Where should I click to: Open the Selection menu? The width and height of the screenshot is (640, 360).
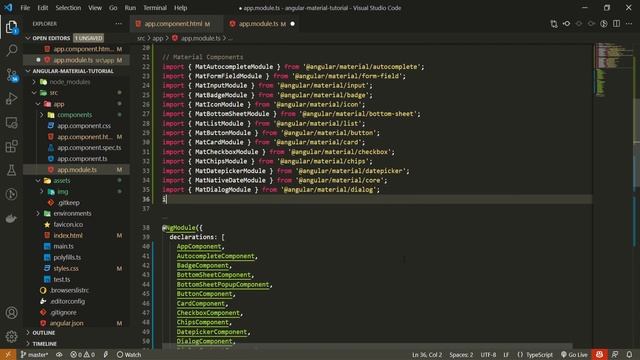68,8
